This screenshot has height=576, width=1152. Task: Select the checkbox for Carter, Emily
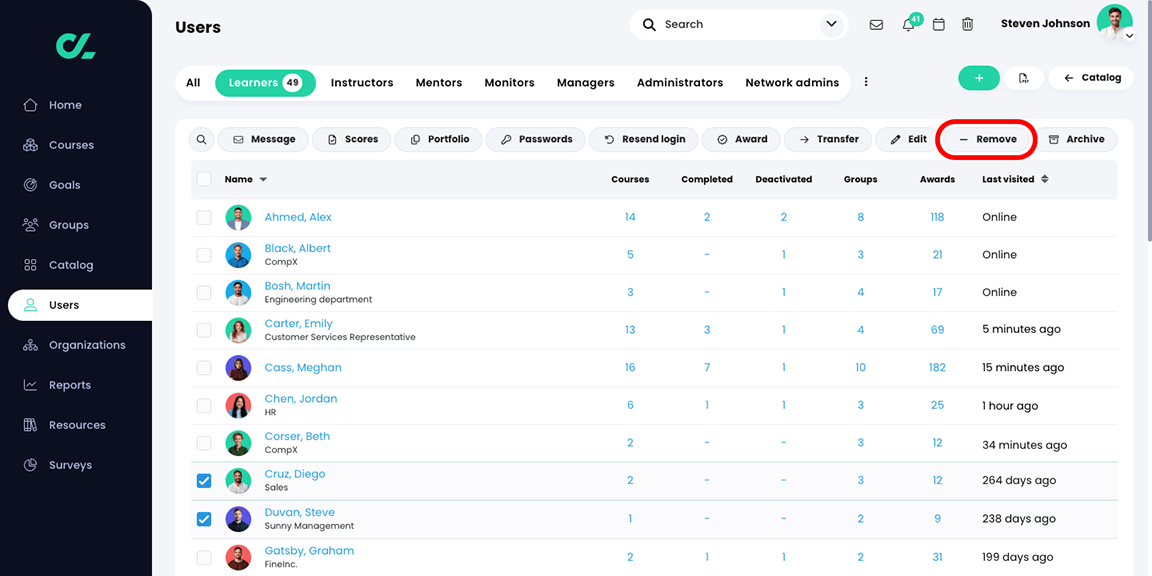coord(204,329)
